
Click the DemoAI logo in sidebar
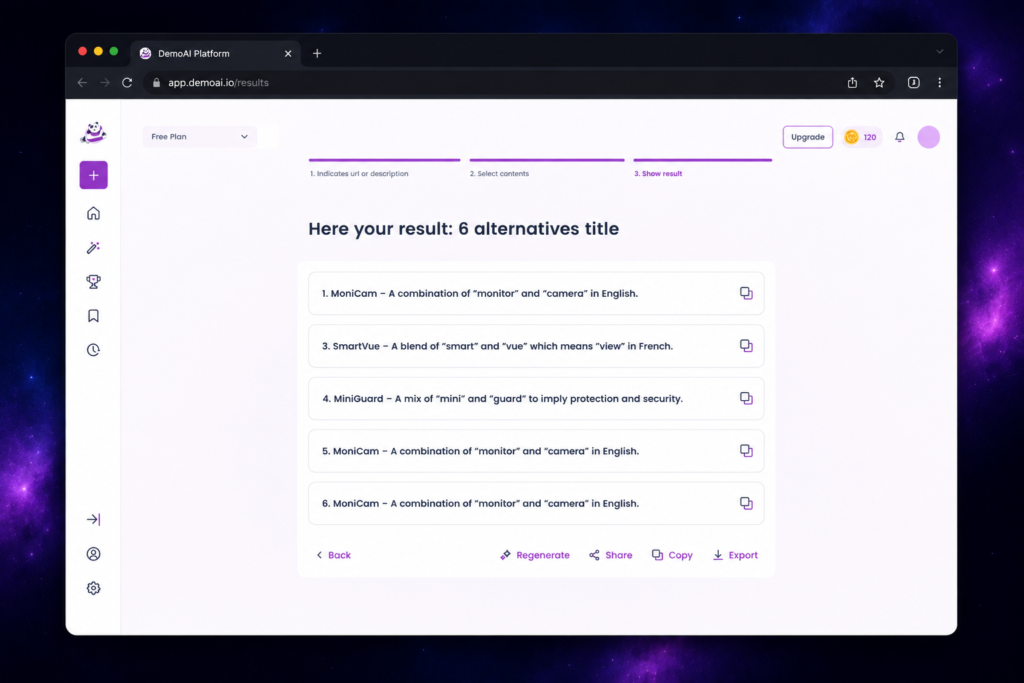93,133
